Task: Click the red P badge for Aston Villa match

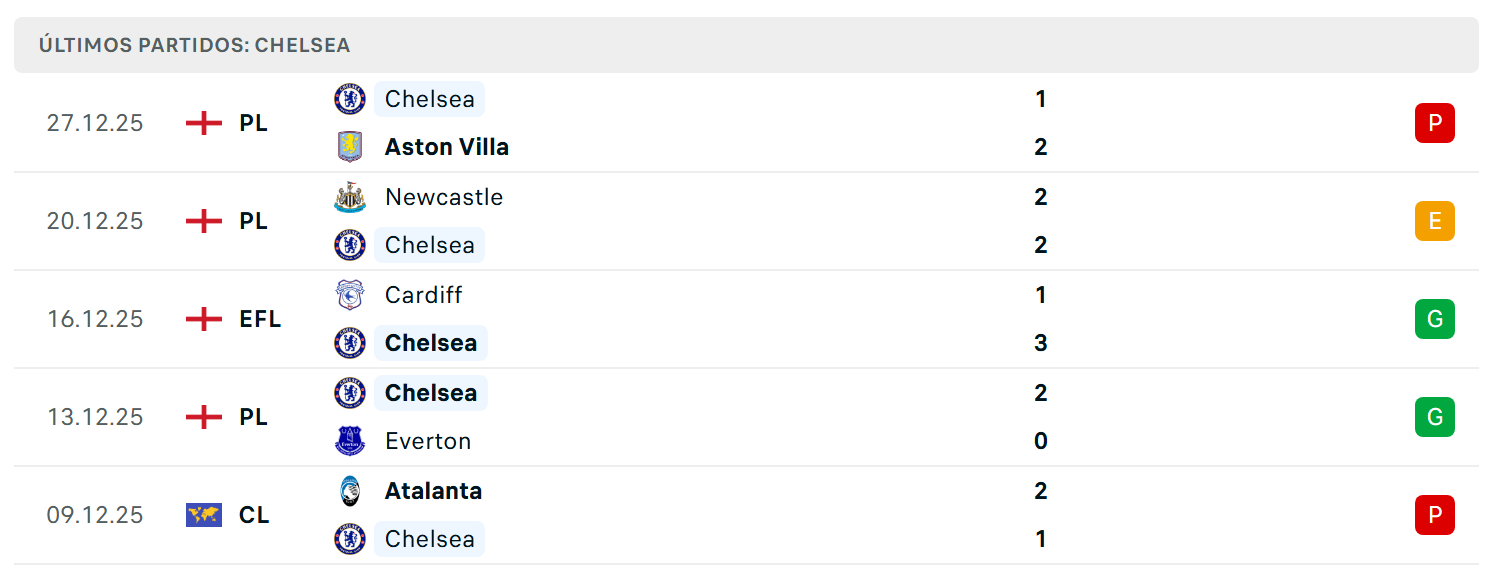Action: tap(1435, 123)
